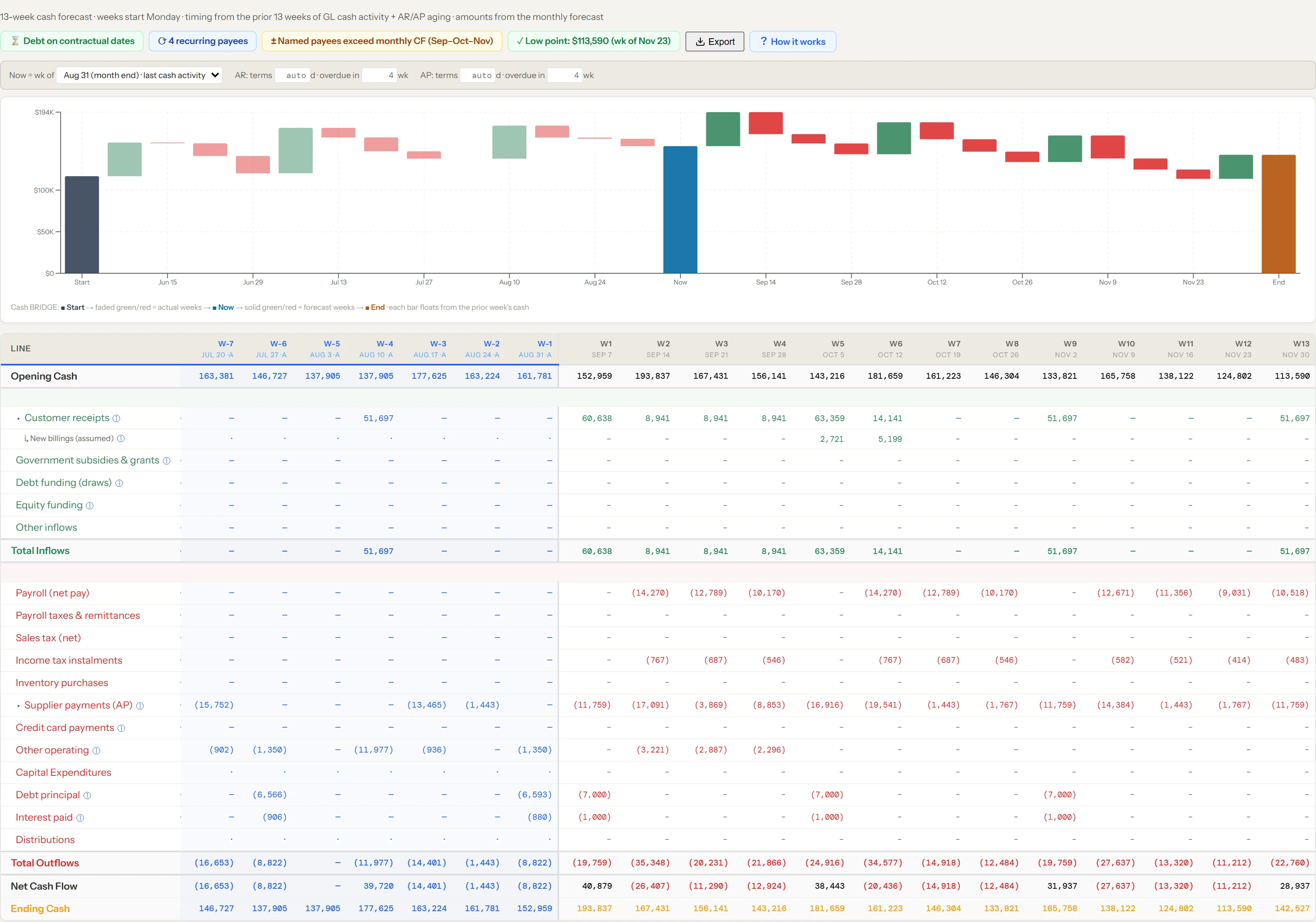Expand the Customer receipts row
The height and width of the screenshot is (922, 1316).
(x=18, y=419)
